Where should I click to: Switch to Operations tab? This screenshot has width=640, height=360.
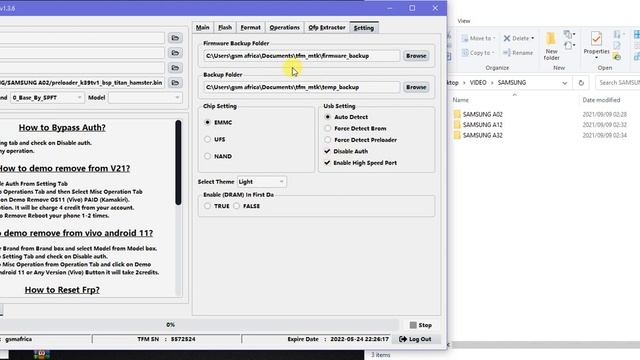(x=284, y=28)
